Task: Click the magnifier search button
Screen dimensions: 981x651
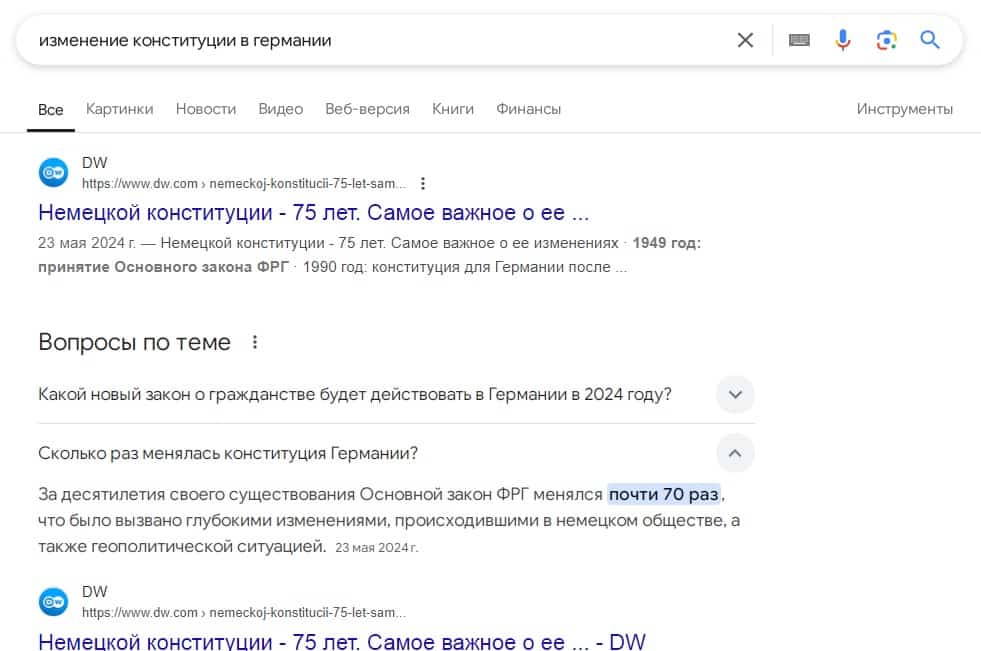Action: pos(930,40)
